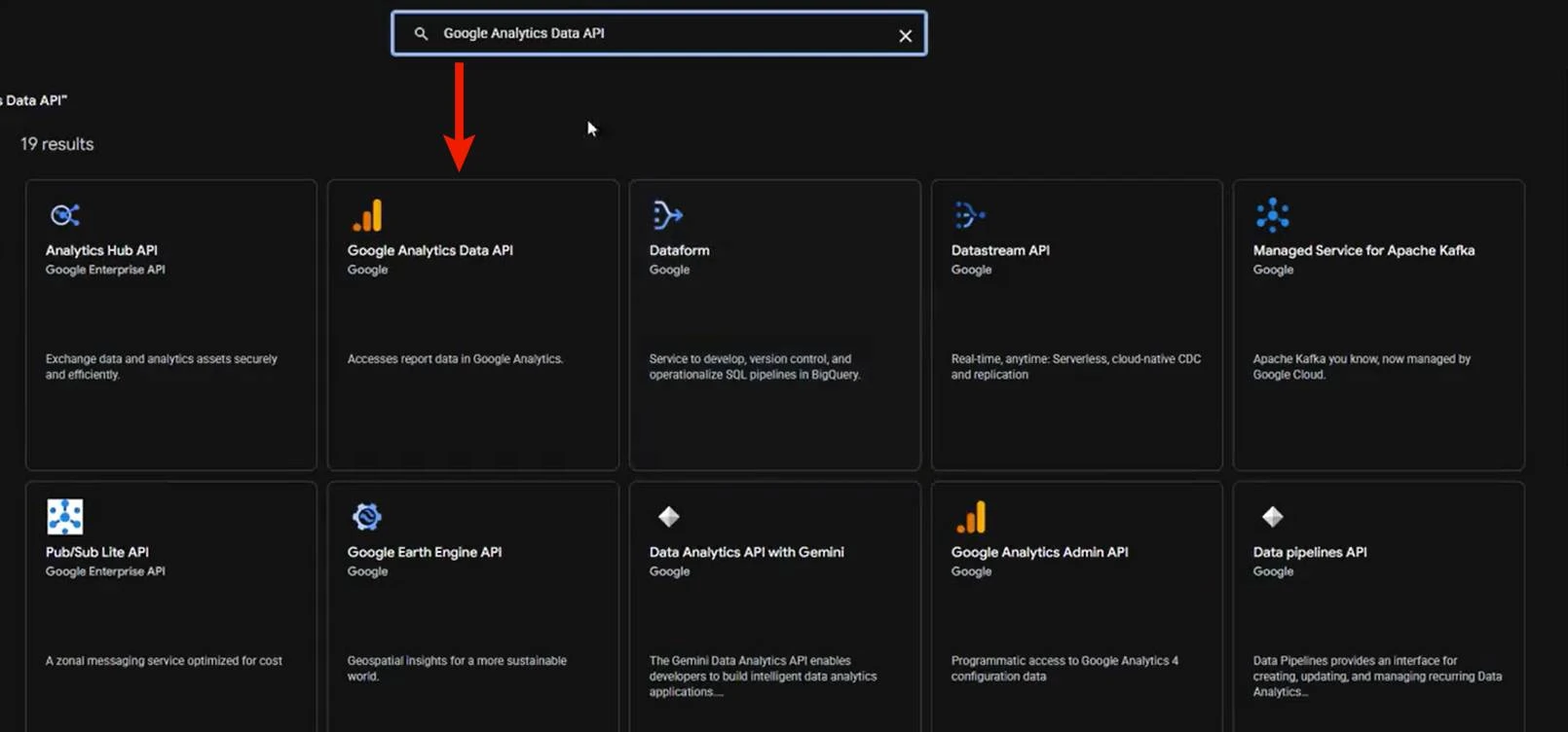The width and height of the screenshot is (1568, 732).
Task: Click the Managed Service for Apache Kafka icon
Action: click(1272, 215)
